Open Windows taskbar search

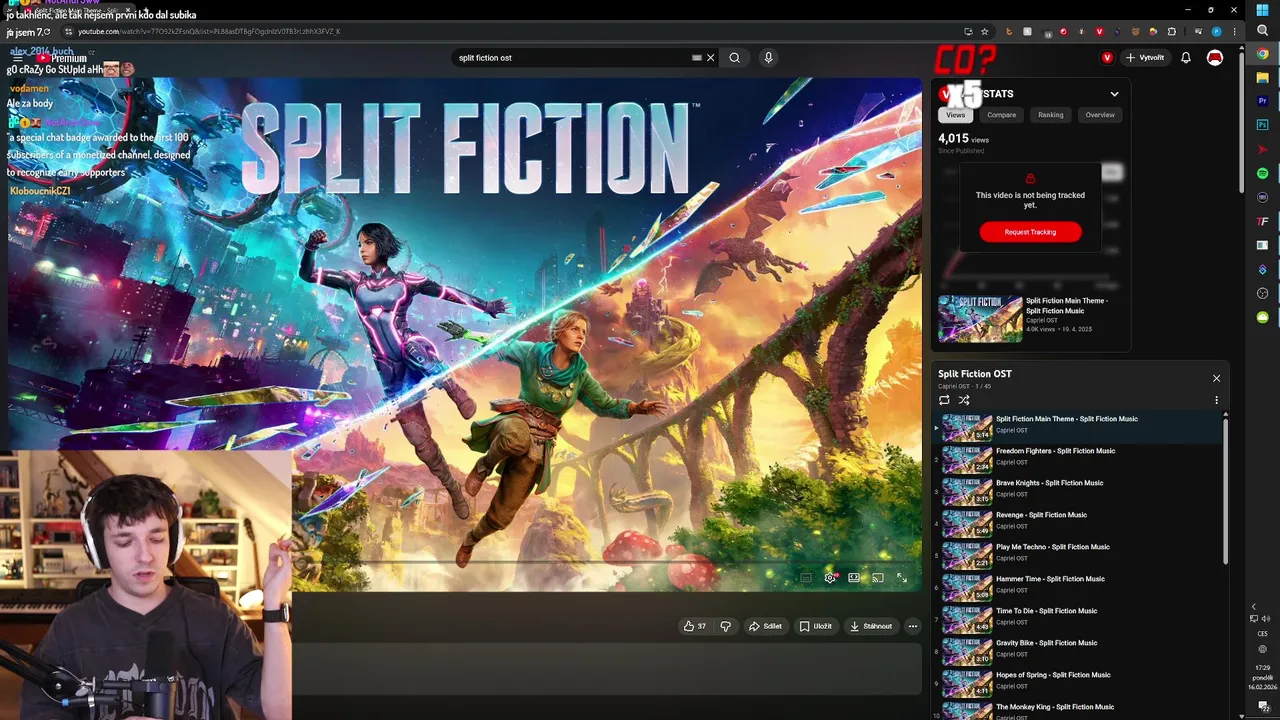pyautogui.click(x=1262, y=30)
